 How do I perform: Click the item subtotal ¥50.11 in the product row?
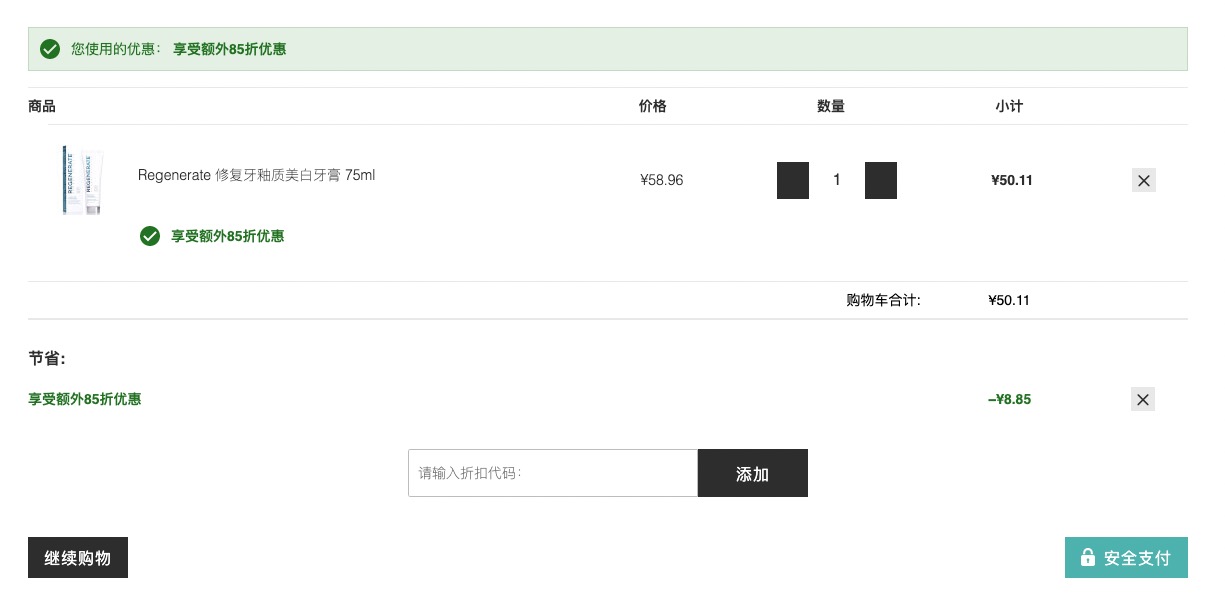coord(1012,181)
